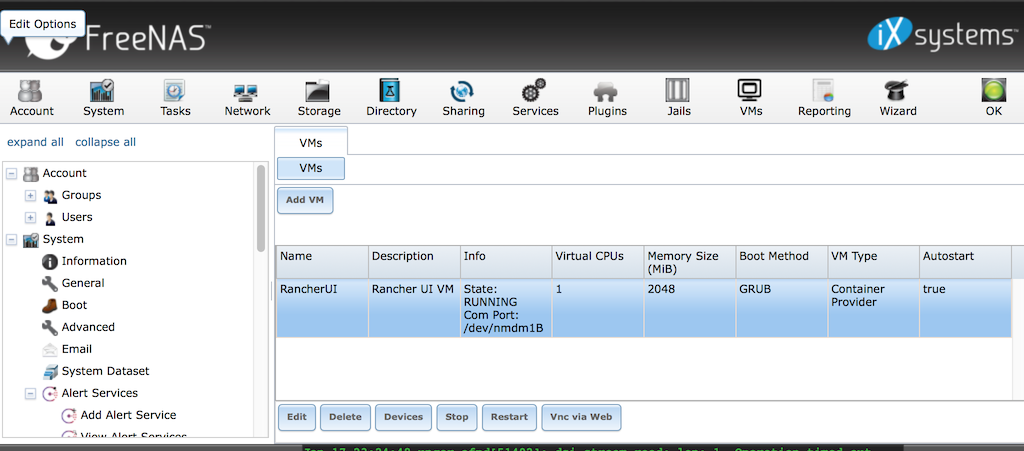
Task: Open the Plugins toolbar icon
Action: [x=607, y=98]
